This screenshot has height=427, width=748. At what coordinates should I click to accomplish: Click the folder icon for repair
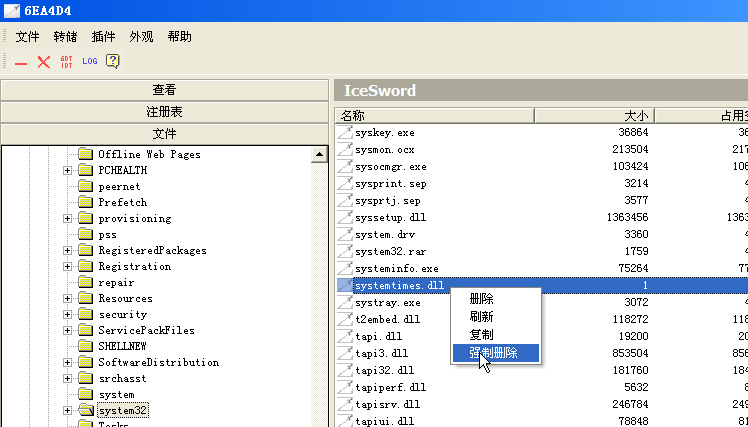click(85, 282)
